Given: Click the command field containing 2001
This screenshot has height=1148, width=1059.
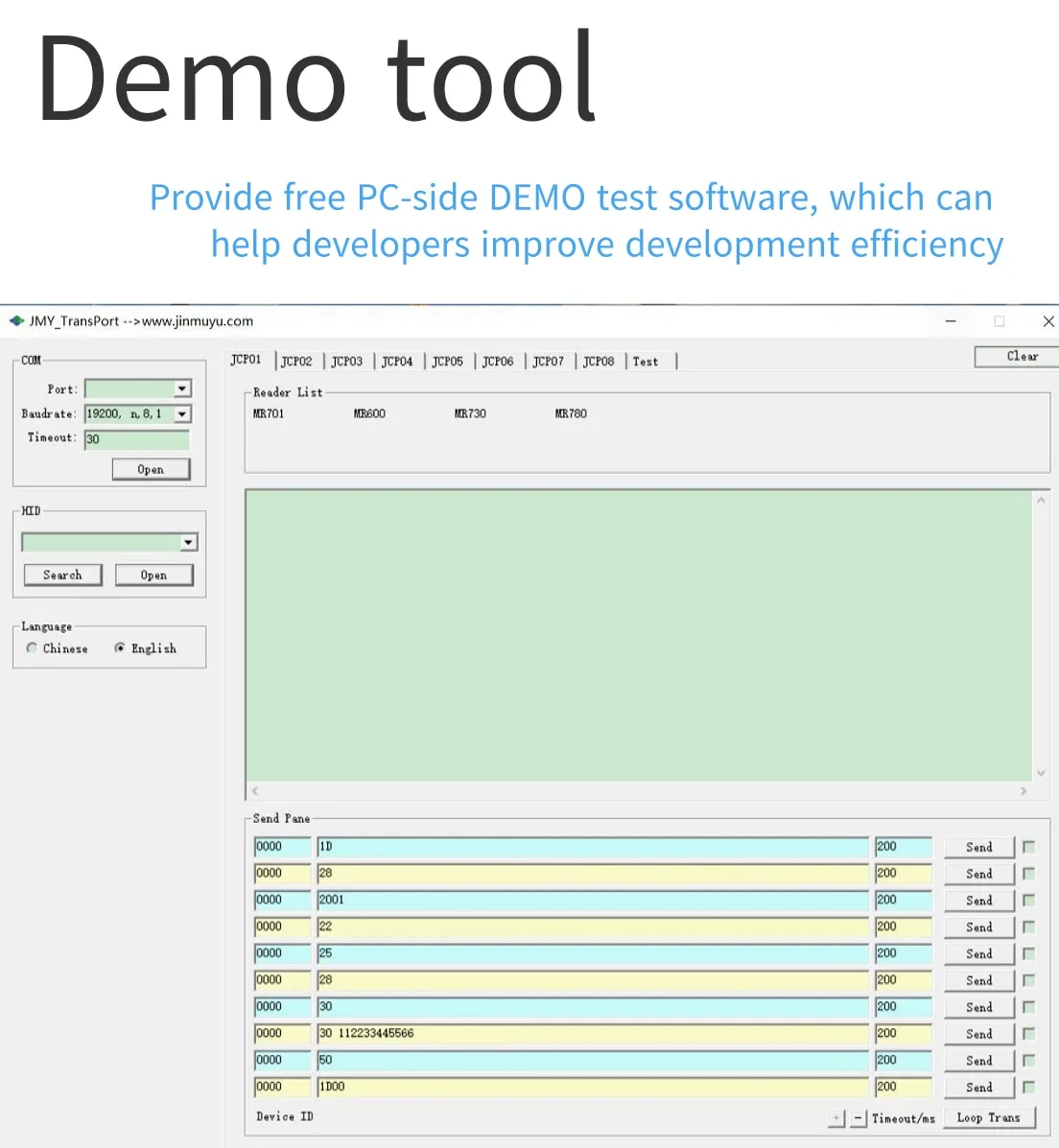Looking at the screenshot, I should click(x=593, y=901).
